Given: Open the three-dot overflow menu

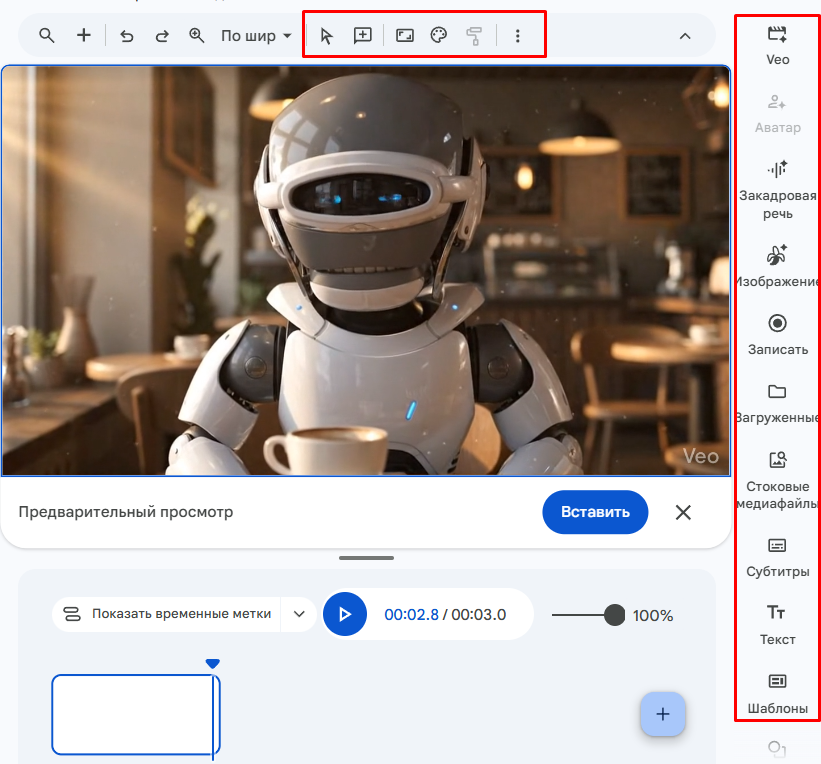Looking at the screenshot, I should tap(517, 35).
